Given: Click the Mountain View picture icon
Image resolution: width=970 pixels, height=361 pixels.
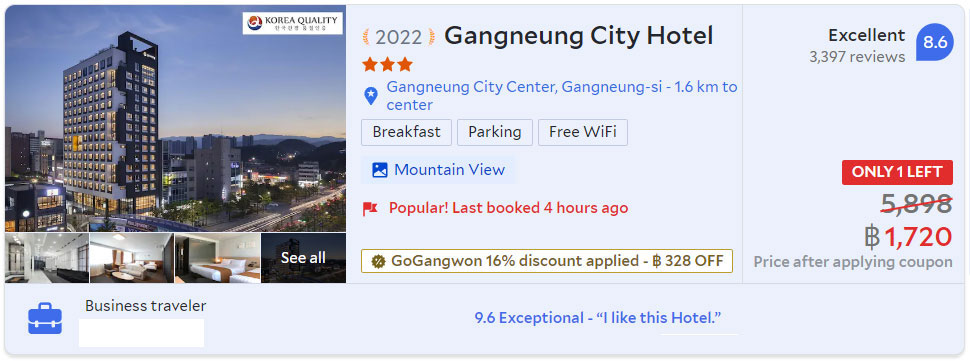Looking at the screenshot, I should (380, 170).
